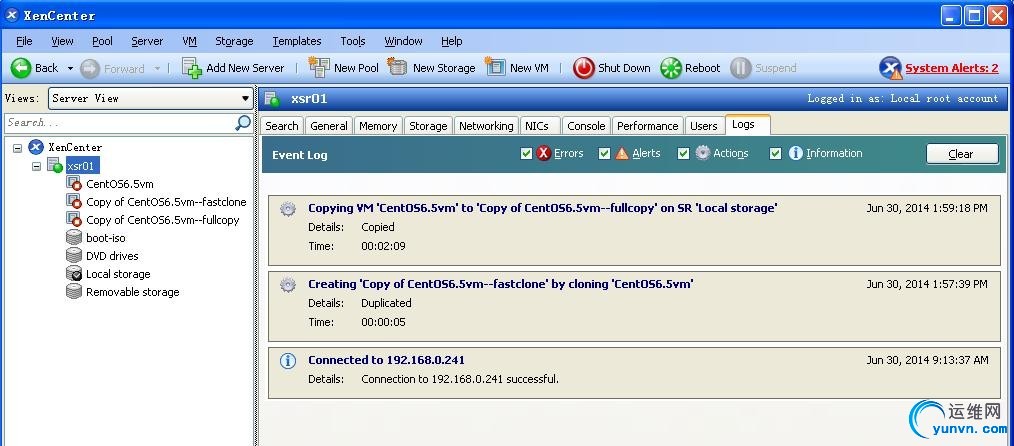Open the Back history dropdown arrow
1014x446 pixels.
click(x=70, y=69)
